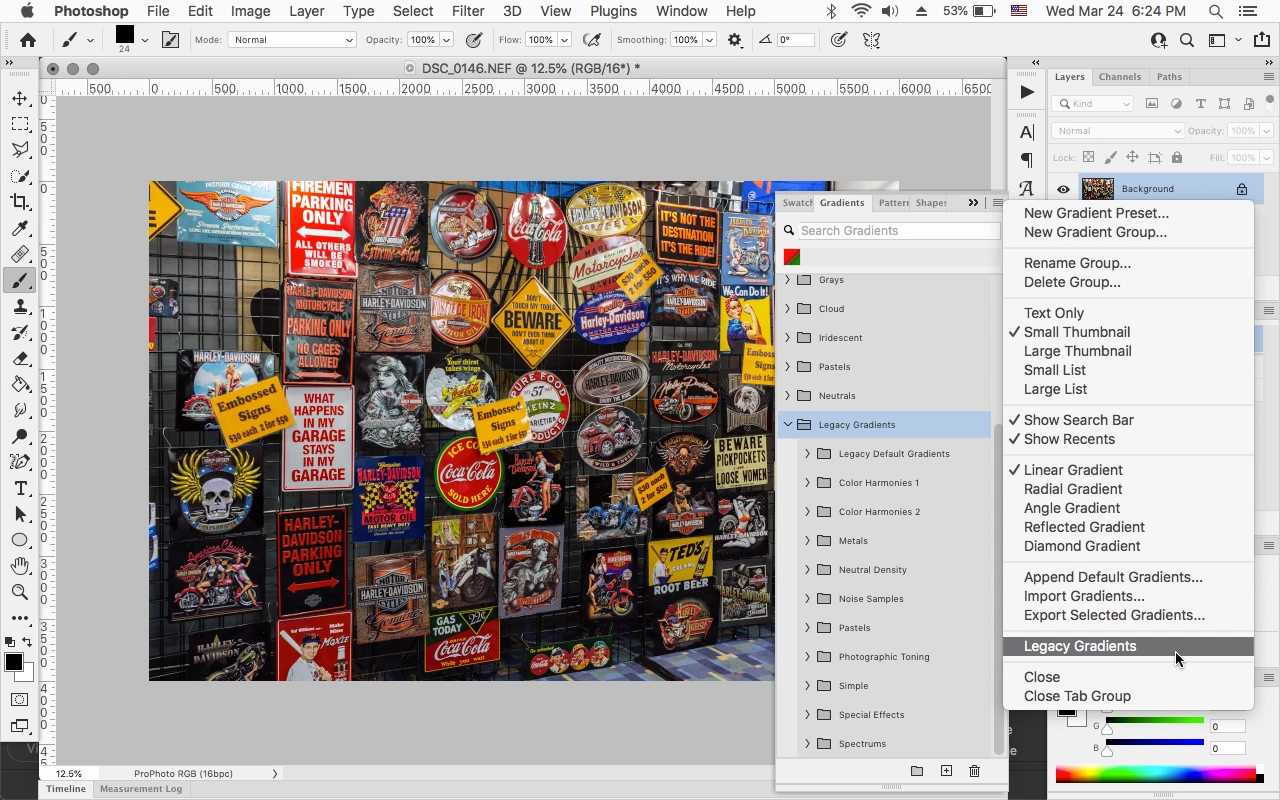Open the Layer menu

306,11
